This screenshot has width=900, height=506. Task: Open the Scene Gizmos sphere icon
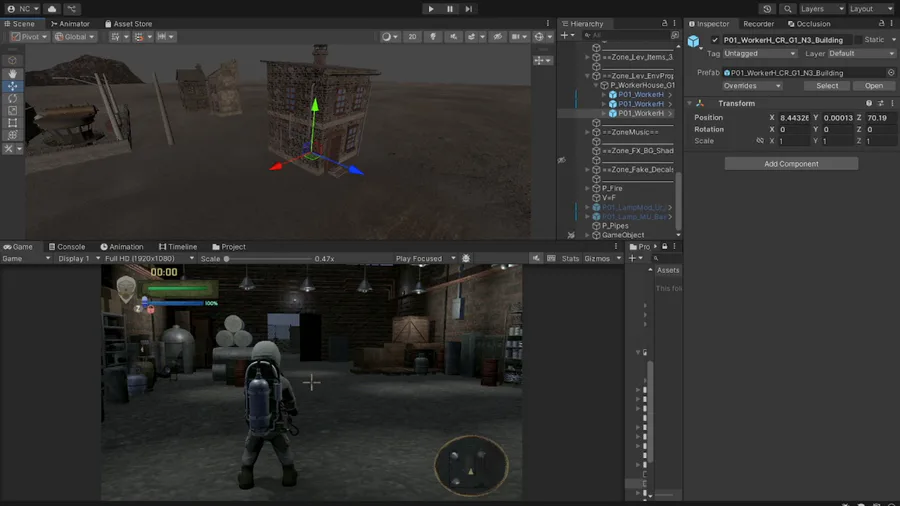(x=538, y=36)
